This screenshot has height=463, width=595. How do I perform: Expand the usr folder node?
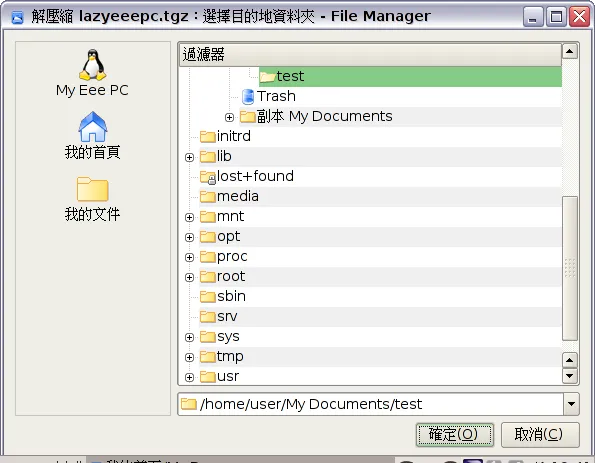click(189, 377)
